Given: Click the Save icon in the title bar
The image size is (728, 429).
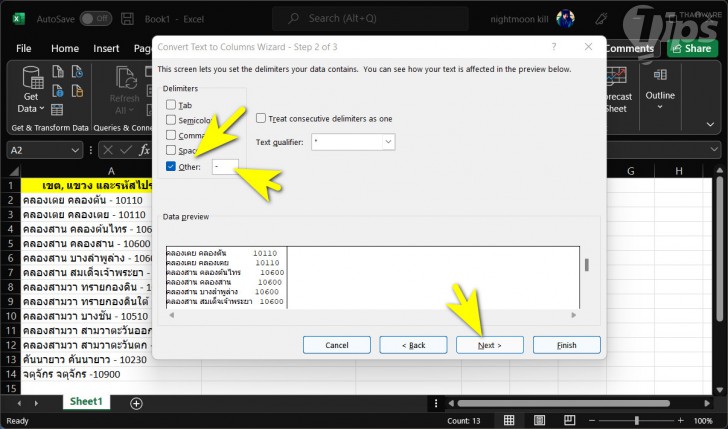Looking at the screenshot, I should click(127, 19).
